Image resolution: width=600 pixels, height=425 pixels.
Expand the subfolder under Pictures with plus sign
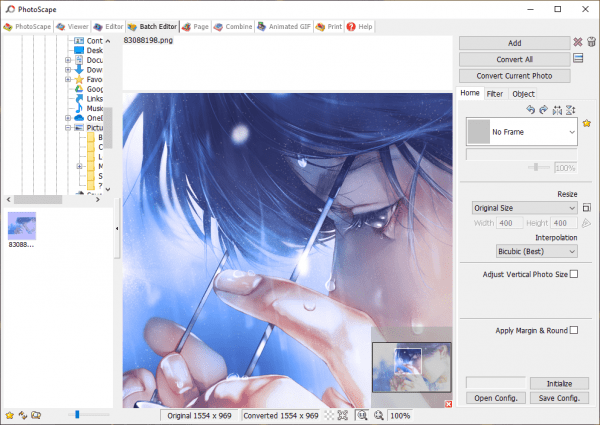[79, 166]
